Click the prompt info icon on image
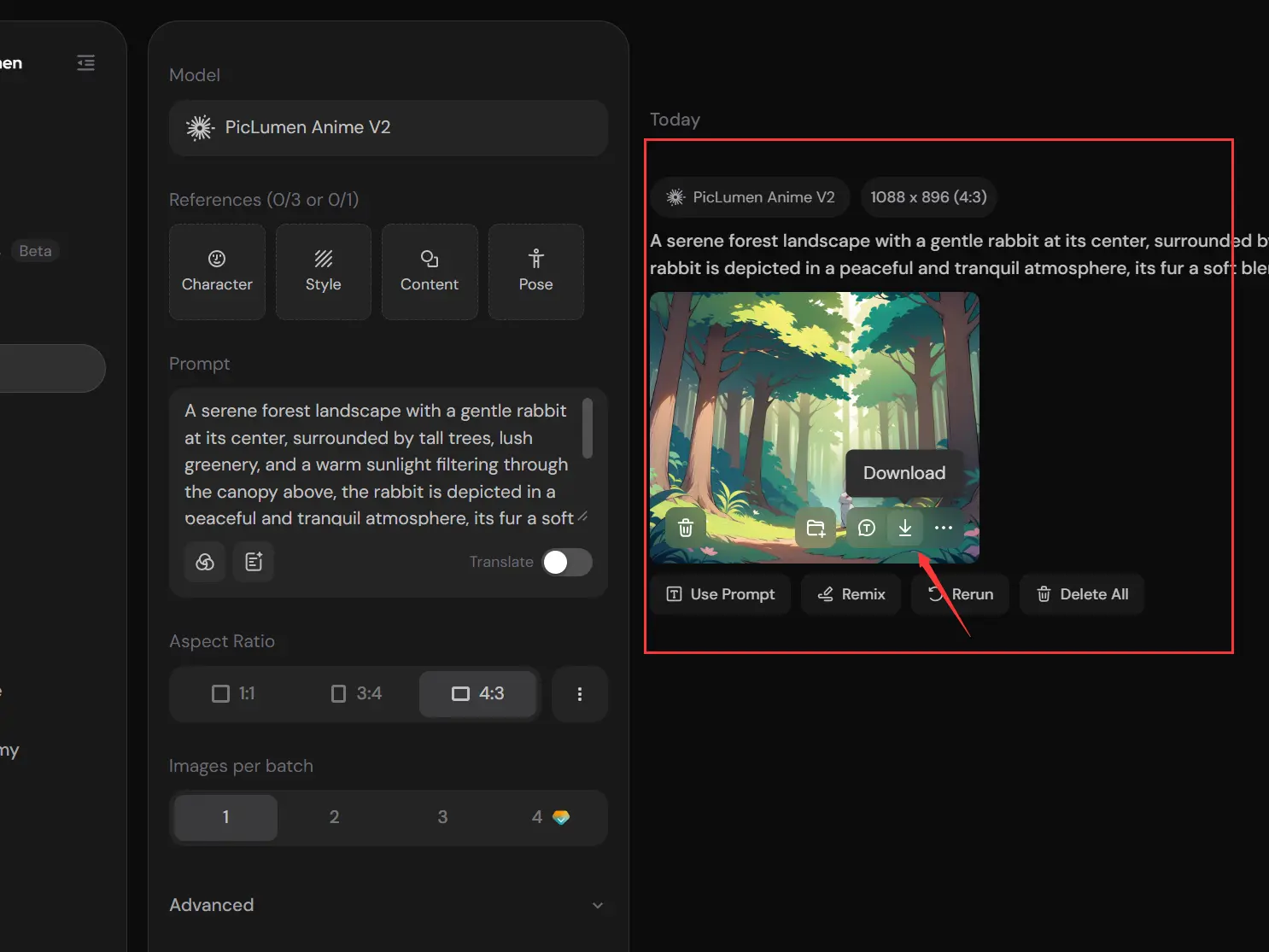This screenshot has width=1269, height=952. (x=866, y=528)
